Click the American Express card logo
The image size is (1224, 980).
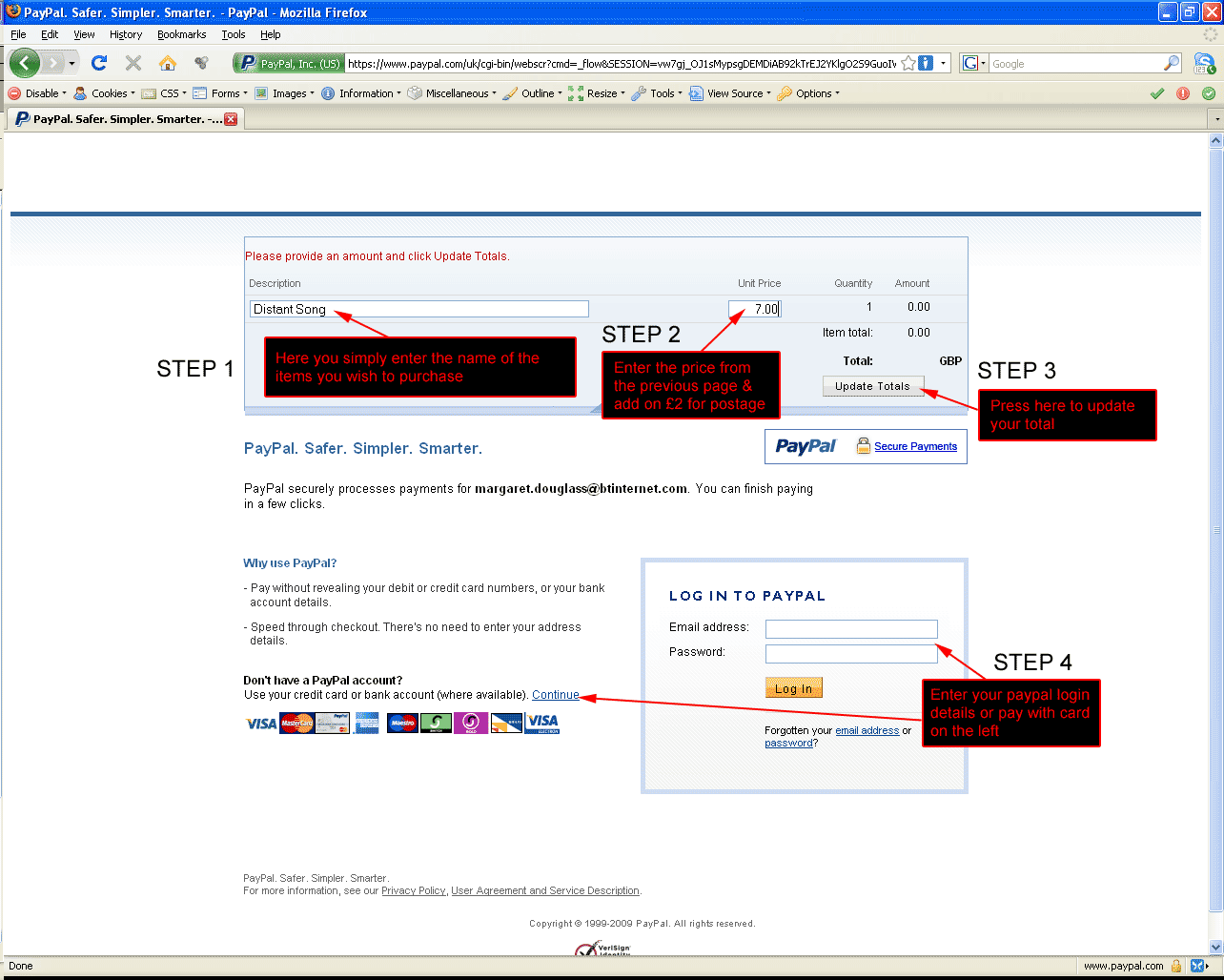click(x=367, y=724)
